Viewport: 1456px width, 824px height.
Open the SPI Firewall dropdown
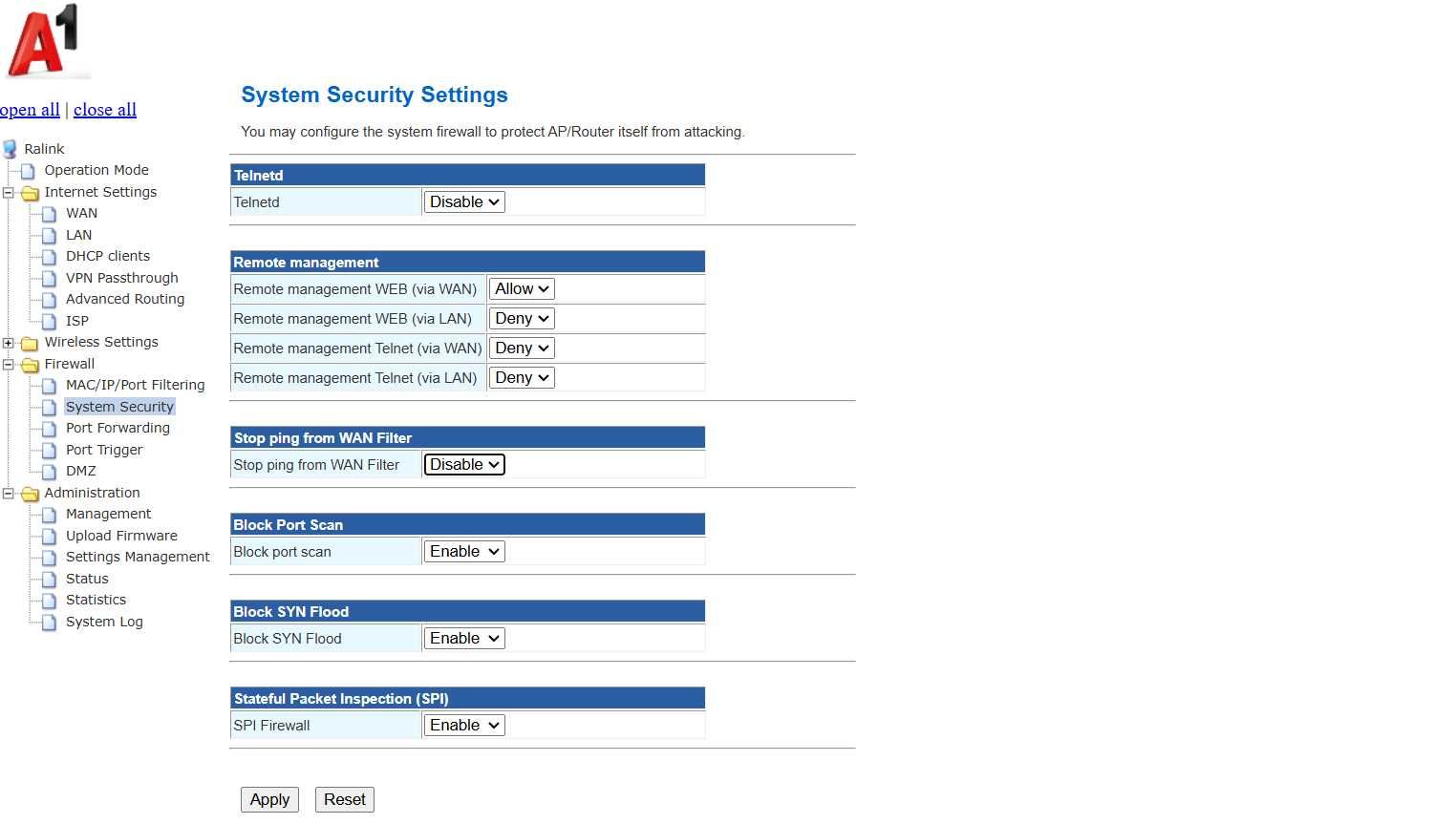pyautogui.click(x=464, y=726)
